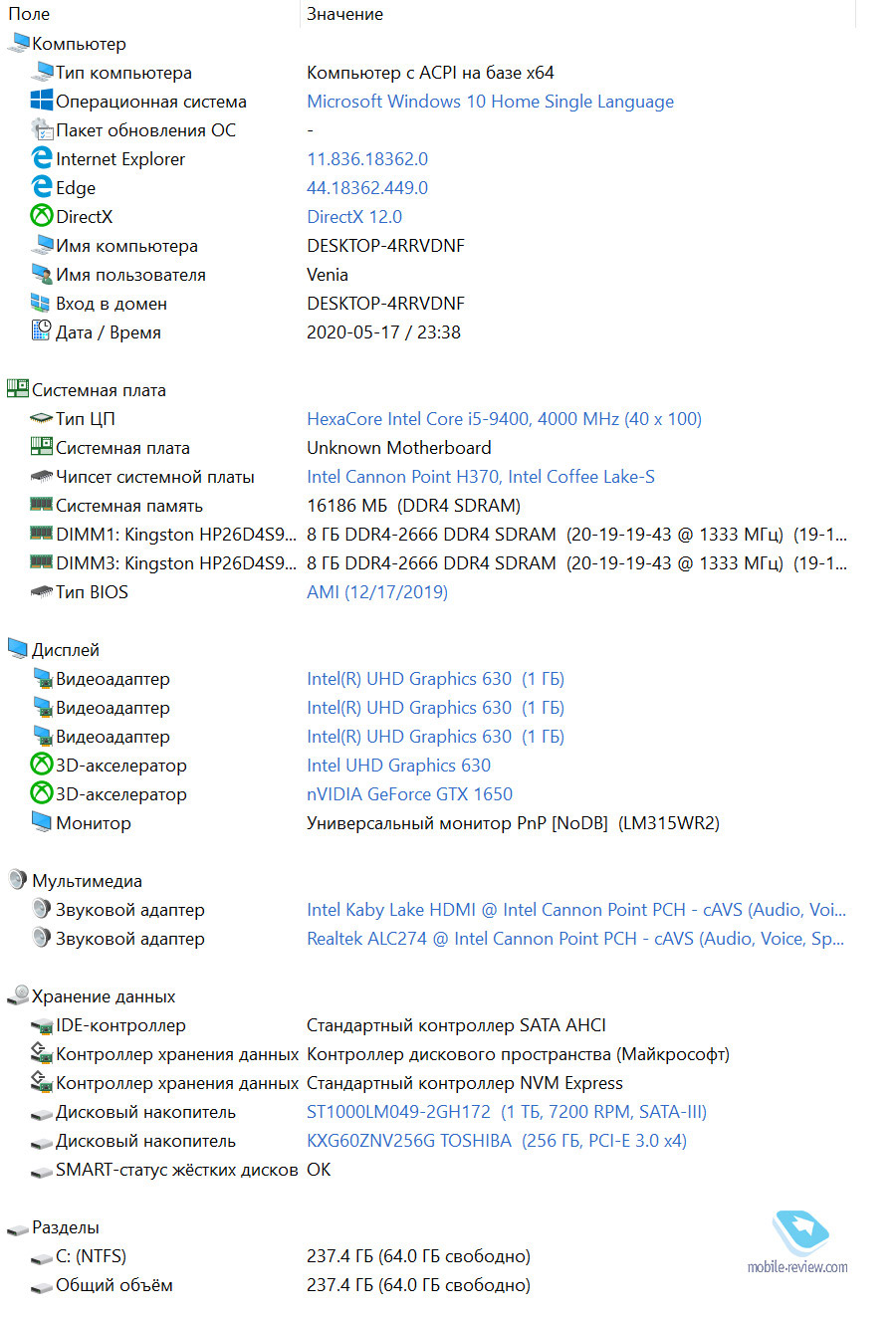Screen dimensions: 896x1318
Task: Open the 44.18362.449.0 Edge version link
Action: point(367,188)
